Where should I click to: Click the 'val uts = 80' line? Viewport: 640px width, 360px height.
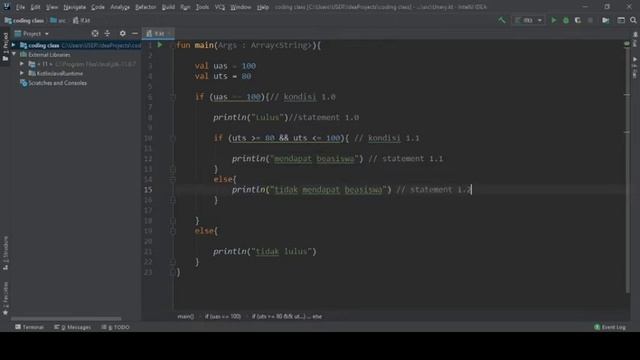[x=223, y=76]
